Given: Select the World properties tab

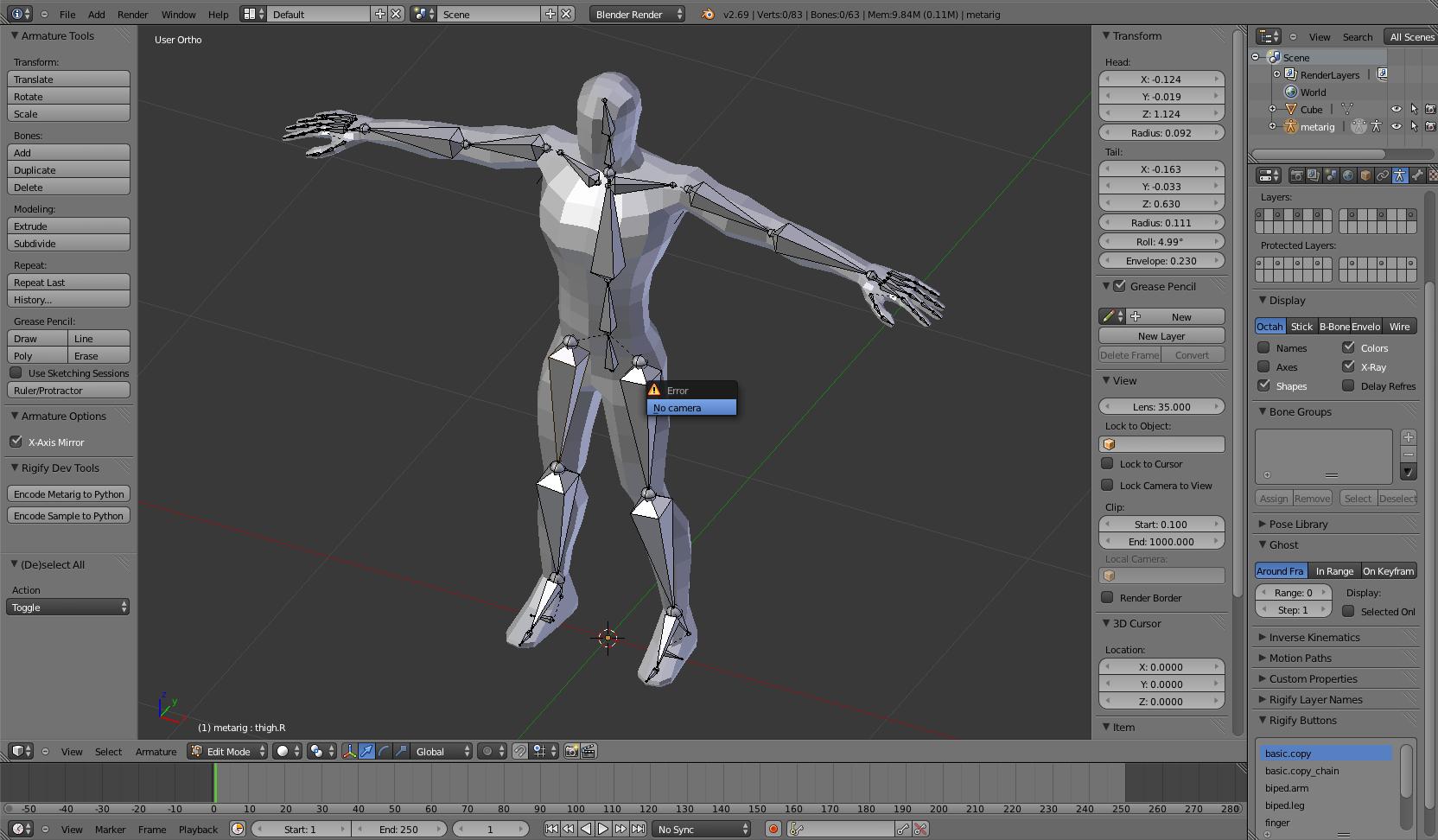Looking at the screenshot, I should coord(1349,175).
